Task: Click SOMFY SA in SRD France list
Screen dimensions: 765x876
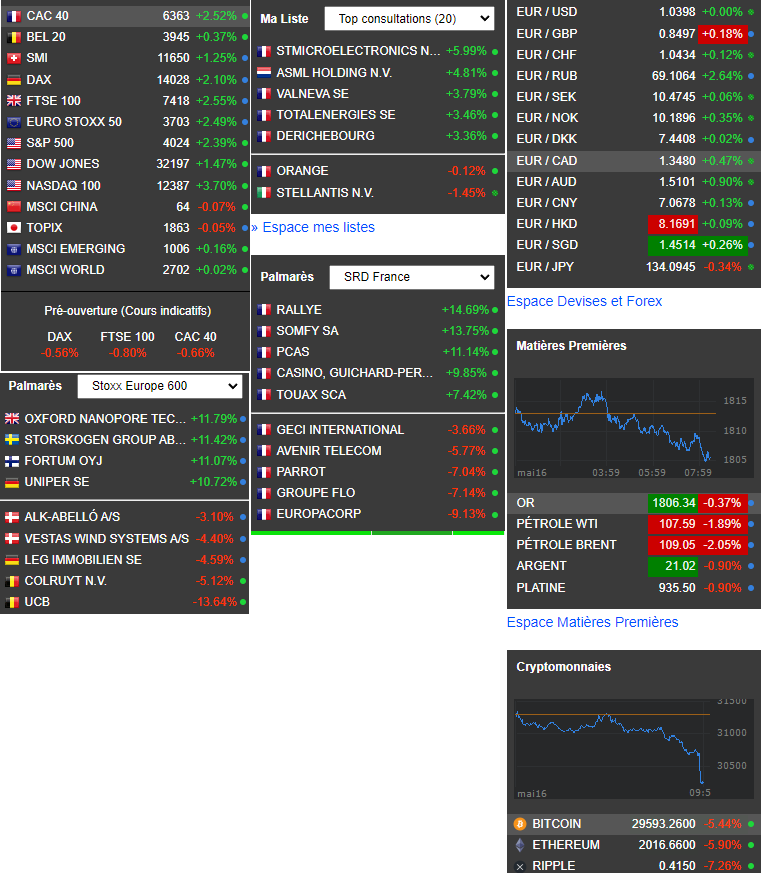Action: 378,331
